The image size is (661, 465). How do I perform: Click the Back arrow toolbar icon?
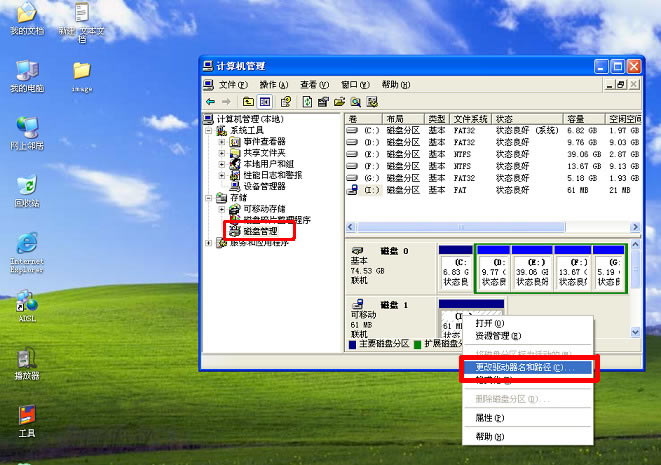(211, 102)
